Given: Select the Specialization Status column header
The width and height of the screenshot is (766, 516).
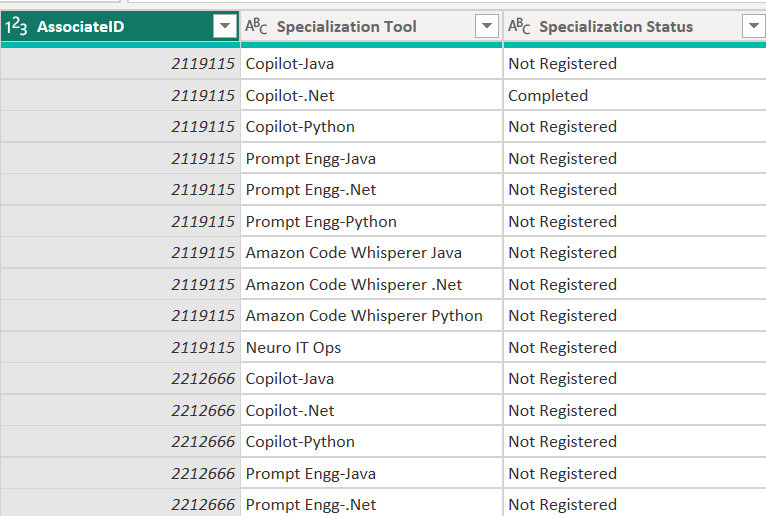Looking at the screenshot, I should 635,26.
